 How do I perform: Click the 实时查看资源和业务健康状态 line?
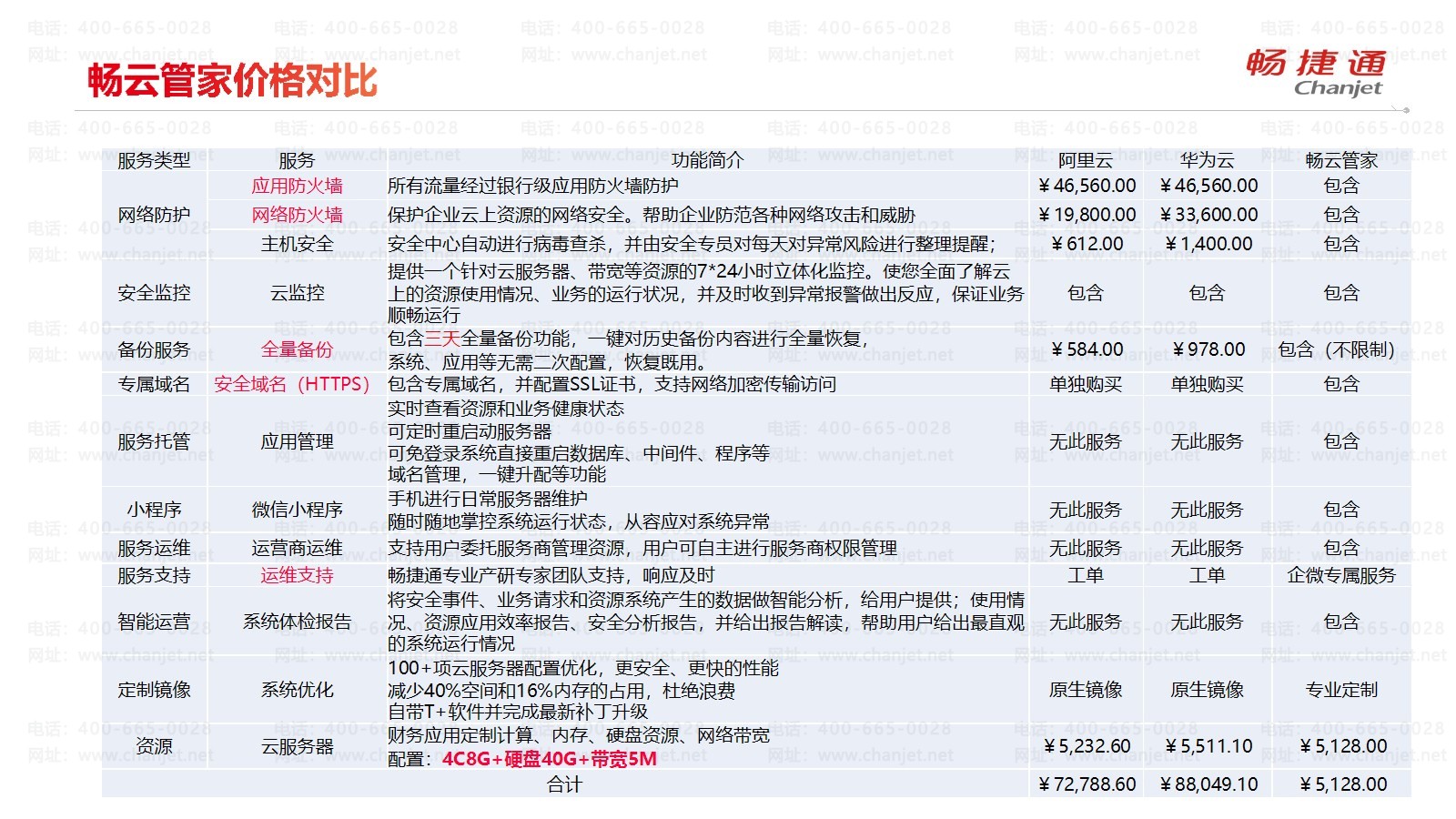pos(506,409)
